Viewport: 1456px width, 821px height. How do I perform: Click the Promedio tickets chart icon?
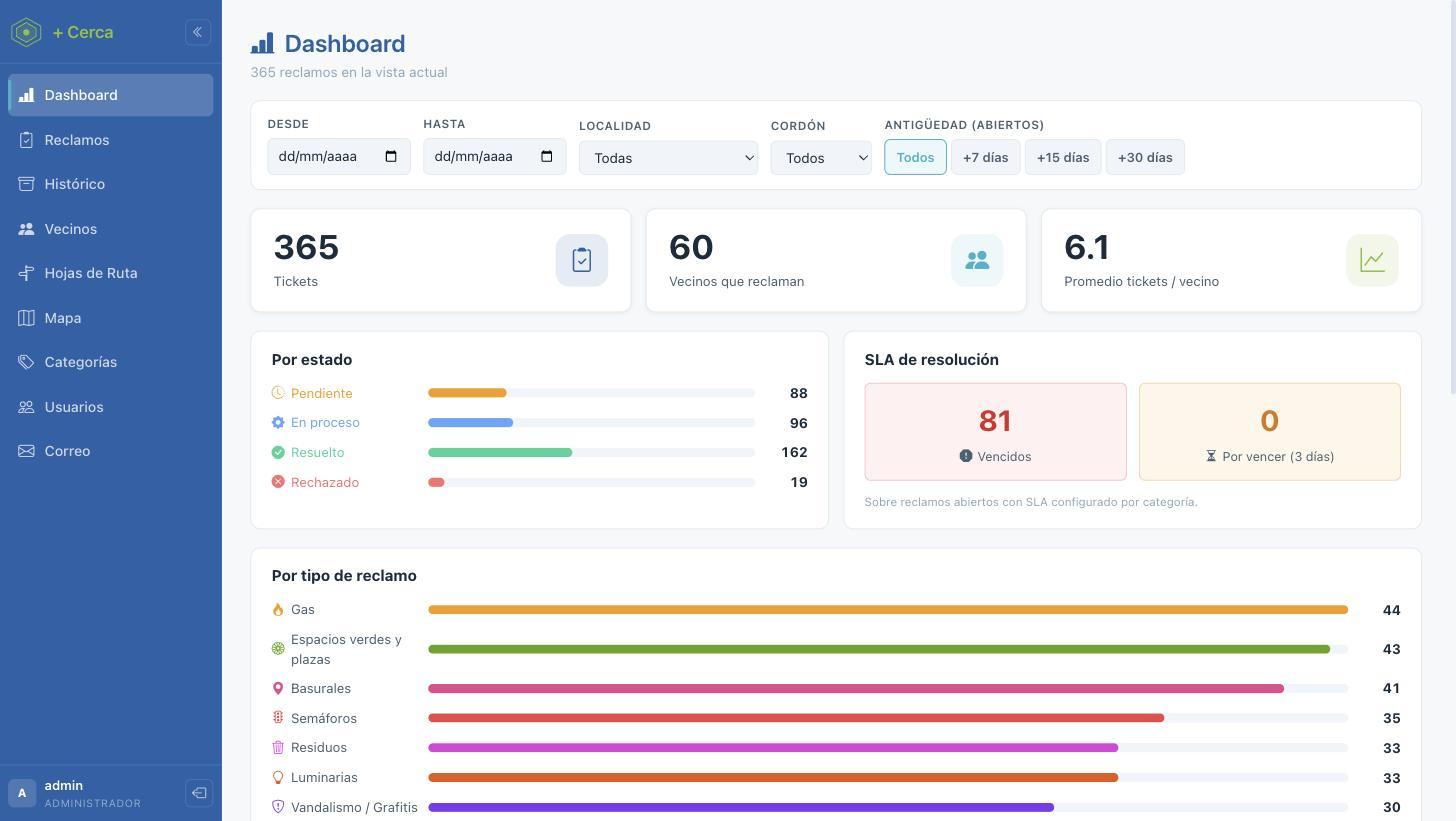1372,260
